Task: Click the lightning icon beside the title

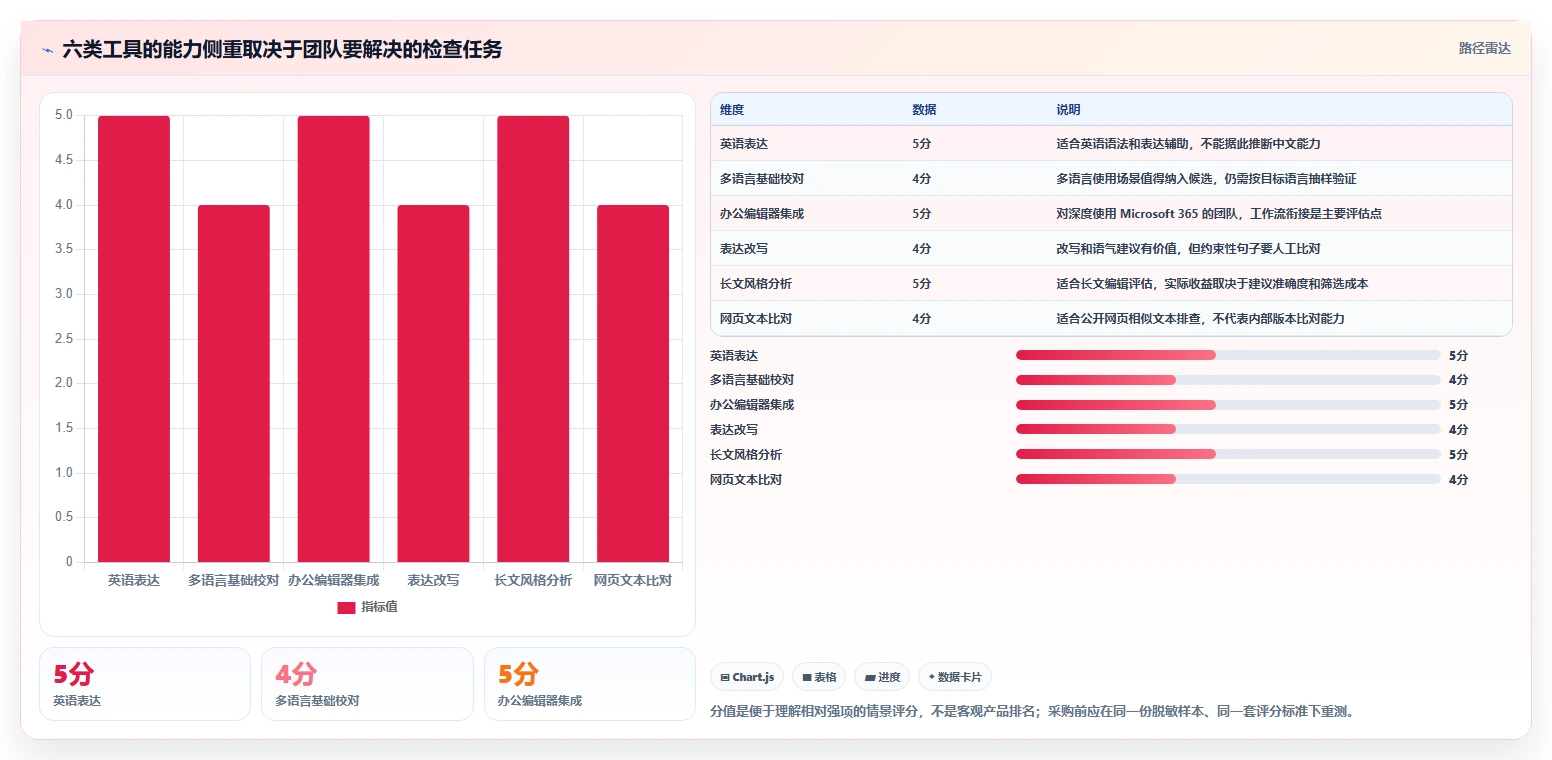Action: coord(47,50)
